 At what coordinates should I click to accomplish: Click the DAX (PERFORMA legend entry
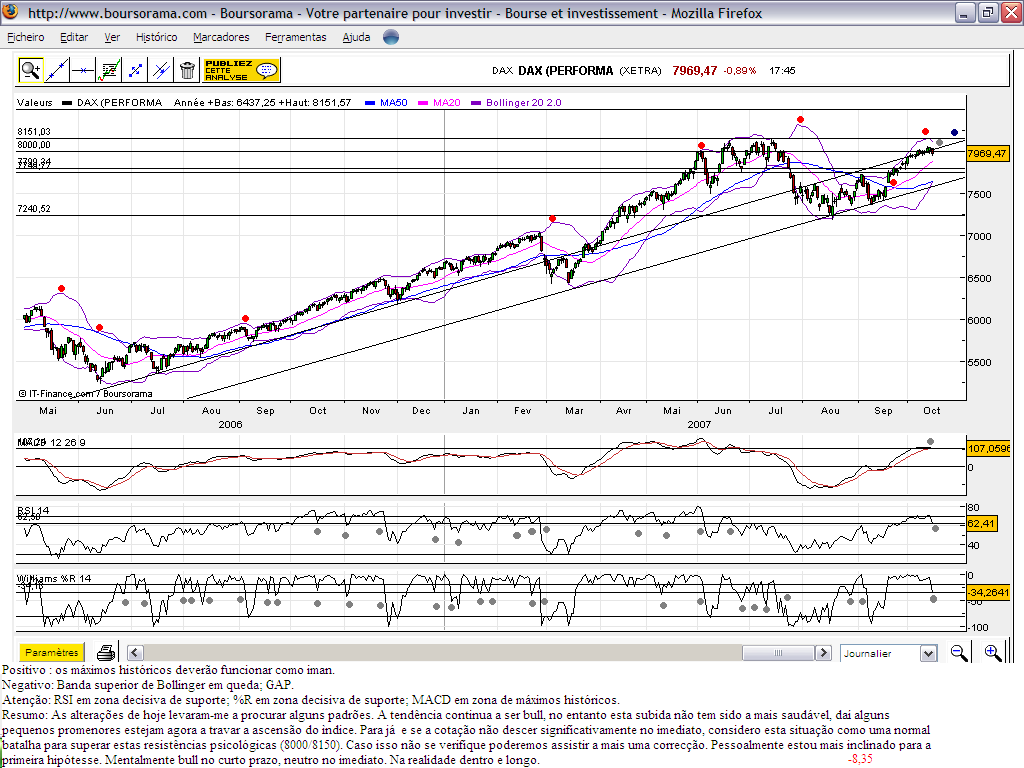[x=119, y=103]
